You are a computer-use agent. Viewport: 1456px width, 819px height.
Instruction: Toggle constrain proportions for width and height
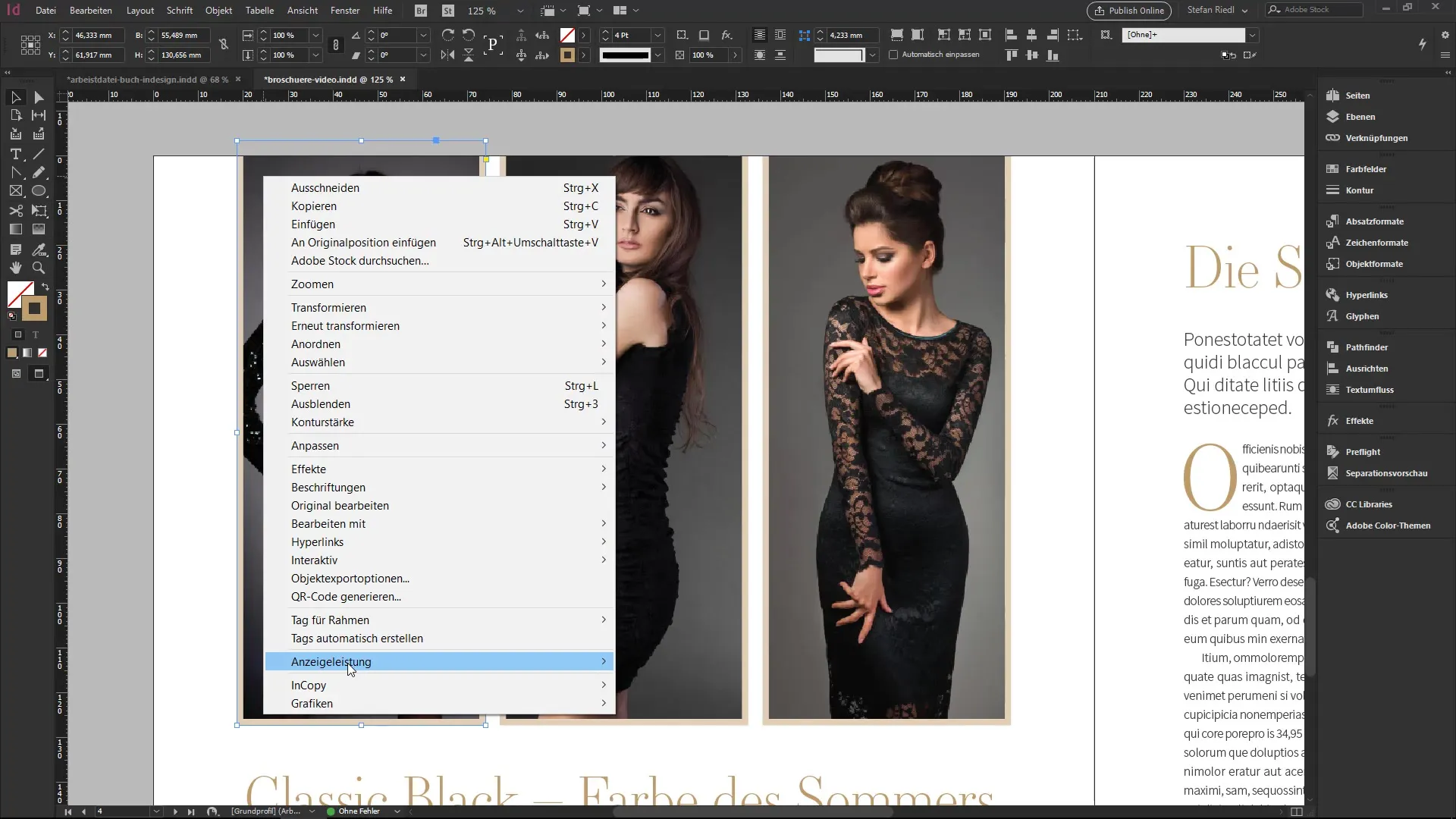coord(224,45)
